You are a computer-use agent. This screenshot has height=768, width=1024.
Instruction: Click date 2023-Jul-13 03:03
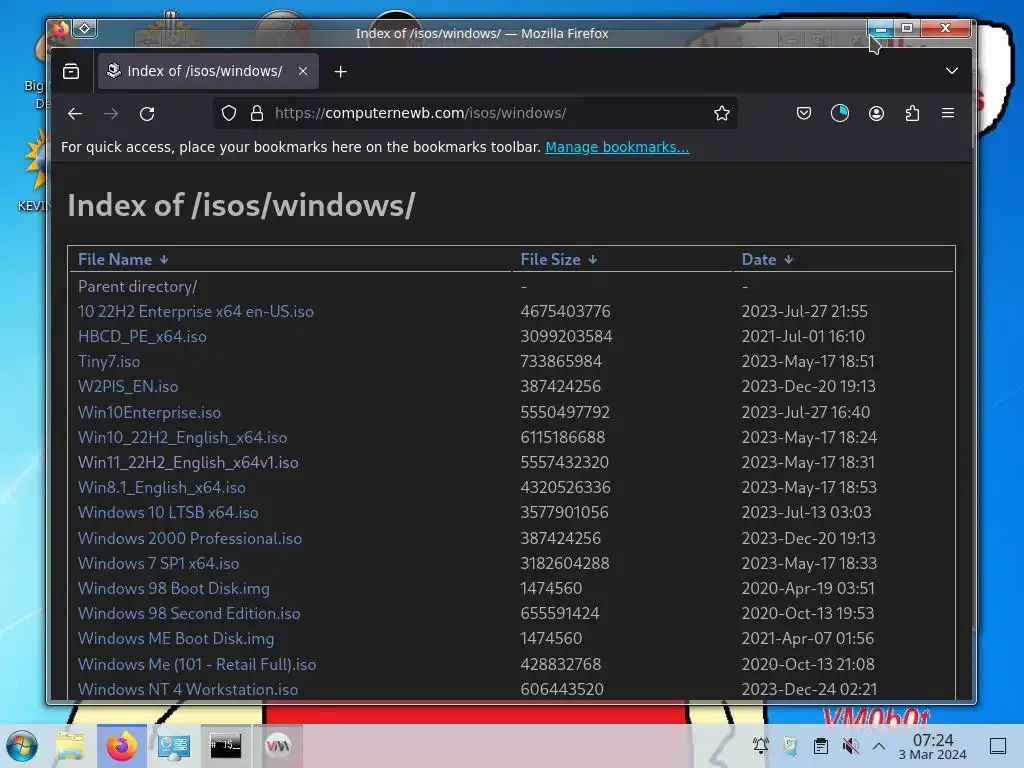(806, 513)
